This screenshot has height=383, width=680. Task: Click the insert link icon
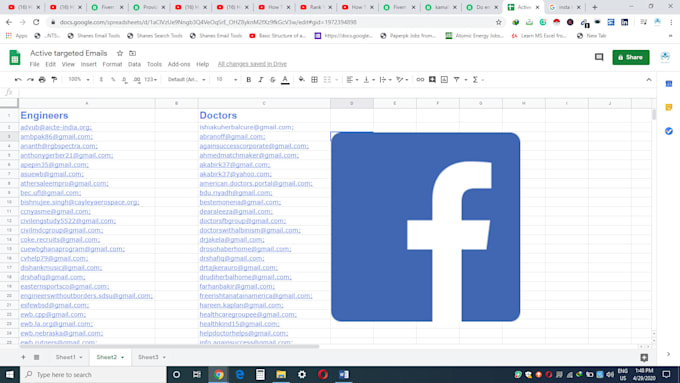[420, 80]
